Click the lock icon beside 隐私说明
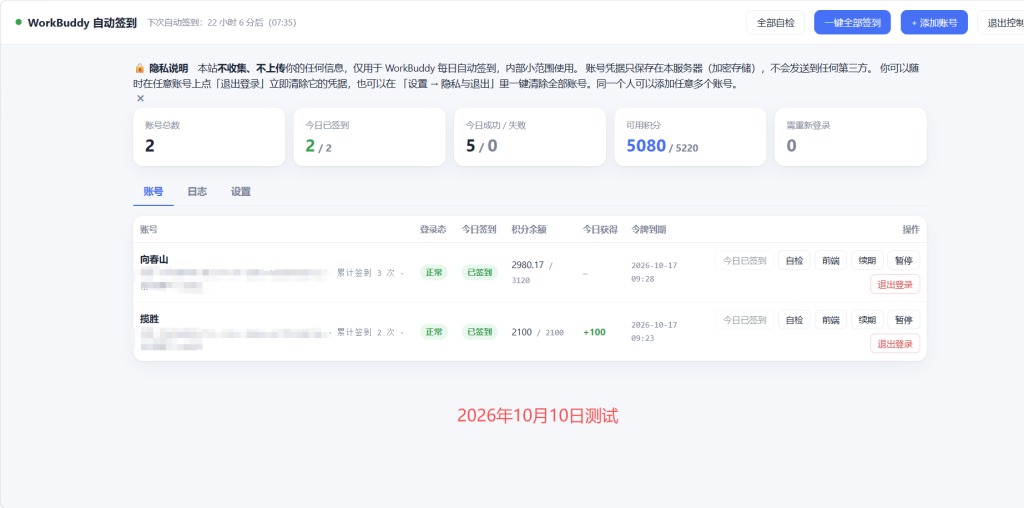 click(140, 68)
